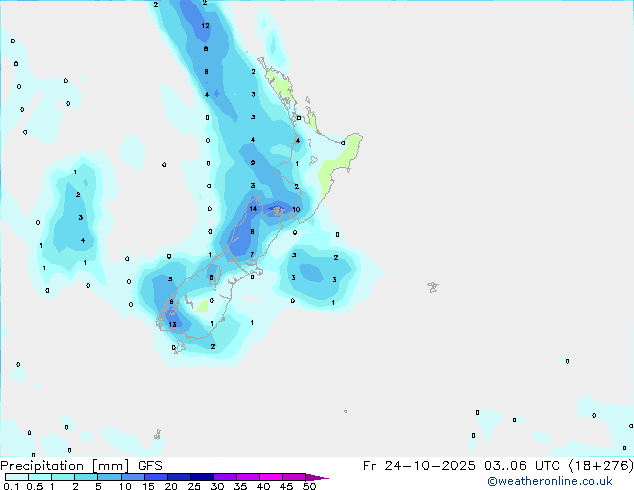Open the weatheronline.co.uk copyright link
Viewport: 634px width, 490px height.
pyautogui.click(x=550, y=481)
